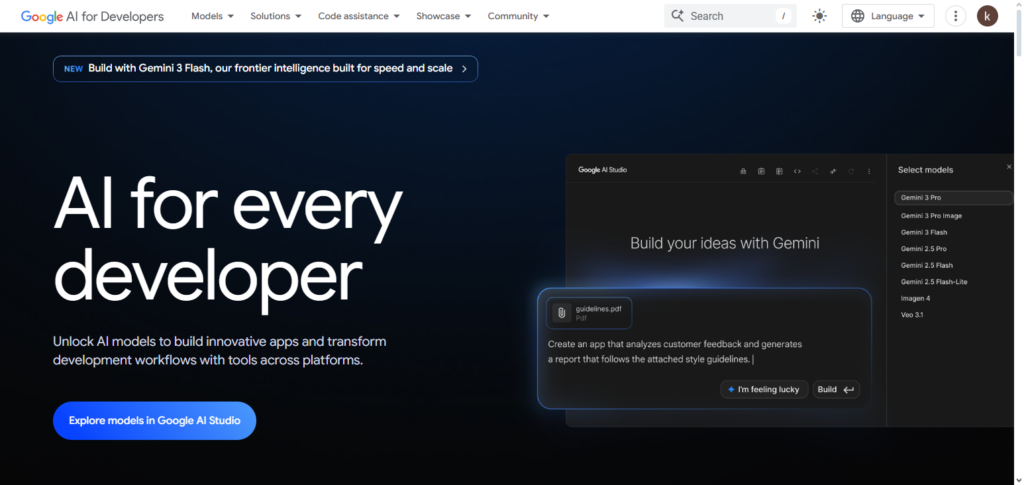Close the Select models panel with X
The width and height of the screenshot is (1024, 485).
tap(1009, 168)
